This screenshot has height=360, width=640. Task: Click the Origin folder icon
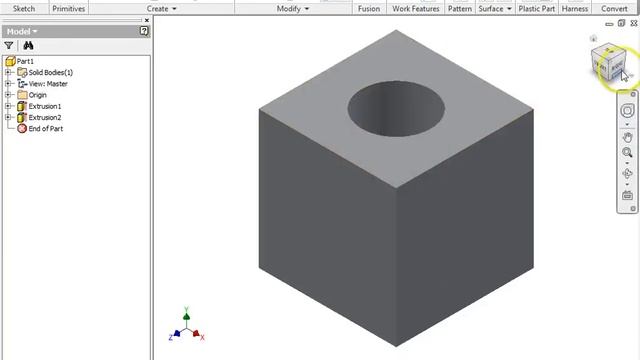click(22, 95)
